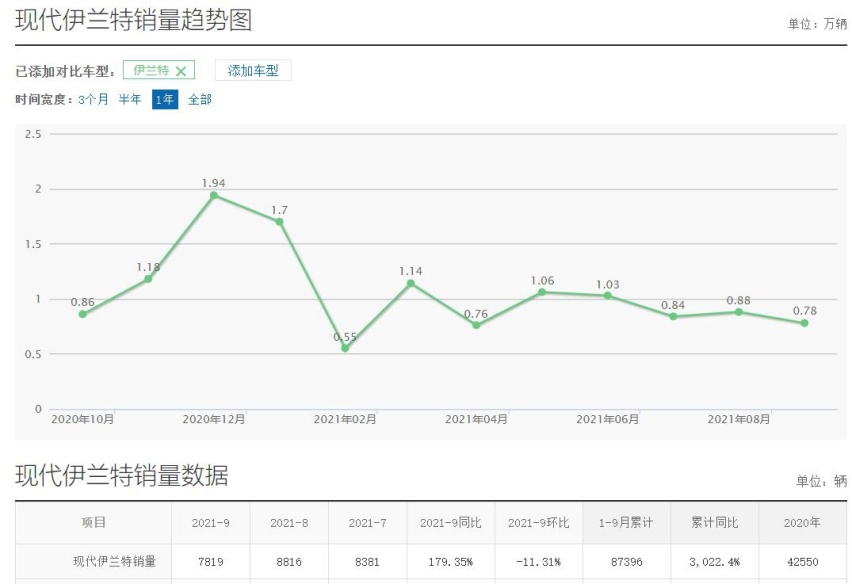Select the 全部 time range

coord(199,99)
